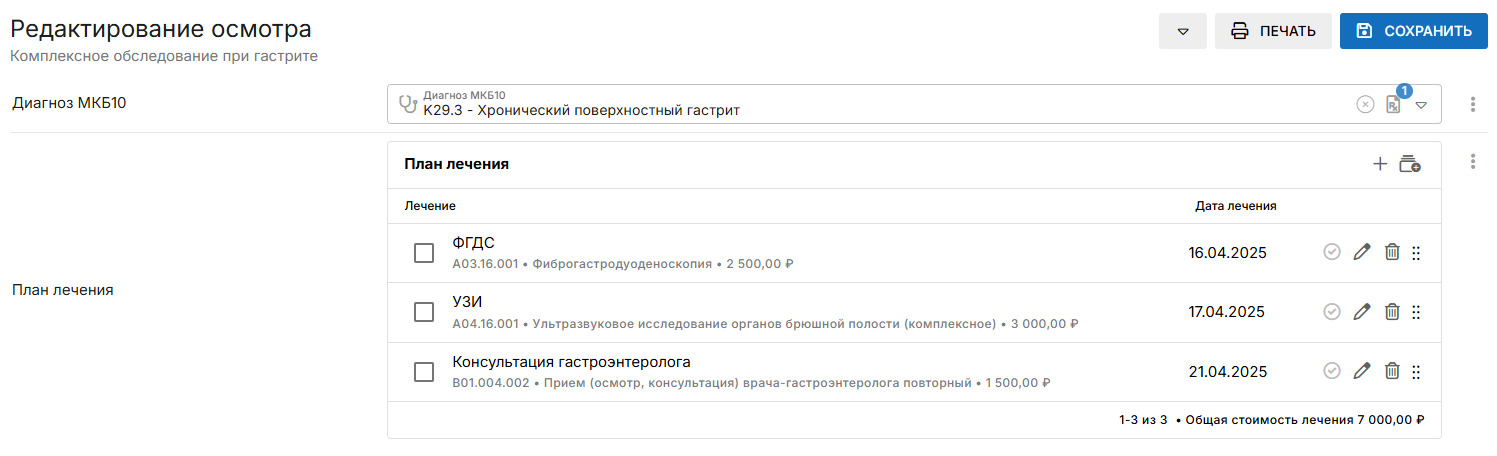Mark ФГДС treatment as completed

(x=1331, y=253)
